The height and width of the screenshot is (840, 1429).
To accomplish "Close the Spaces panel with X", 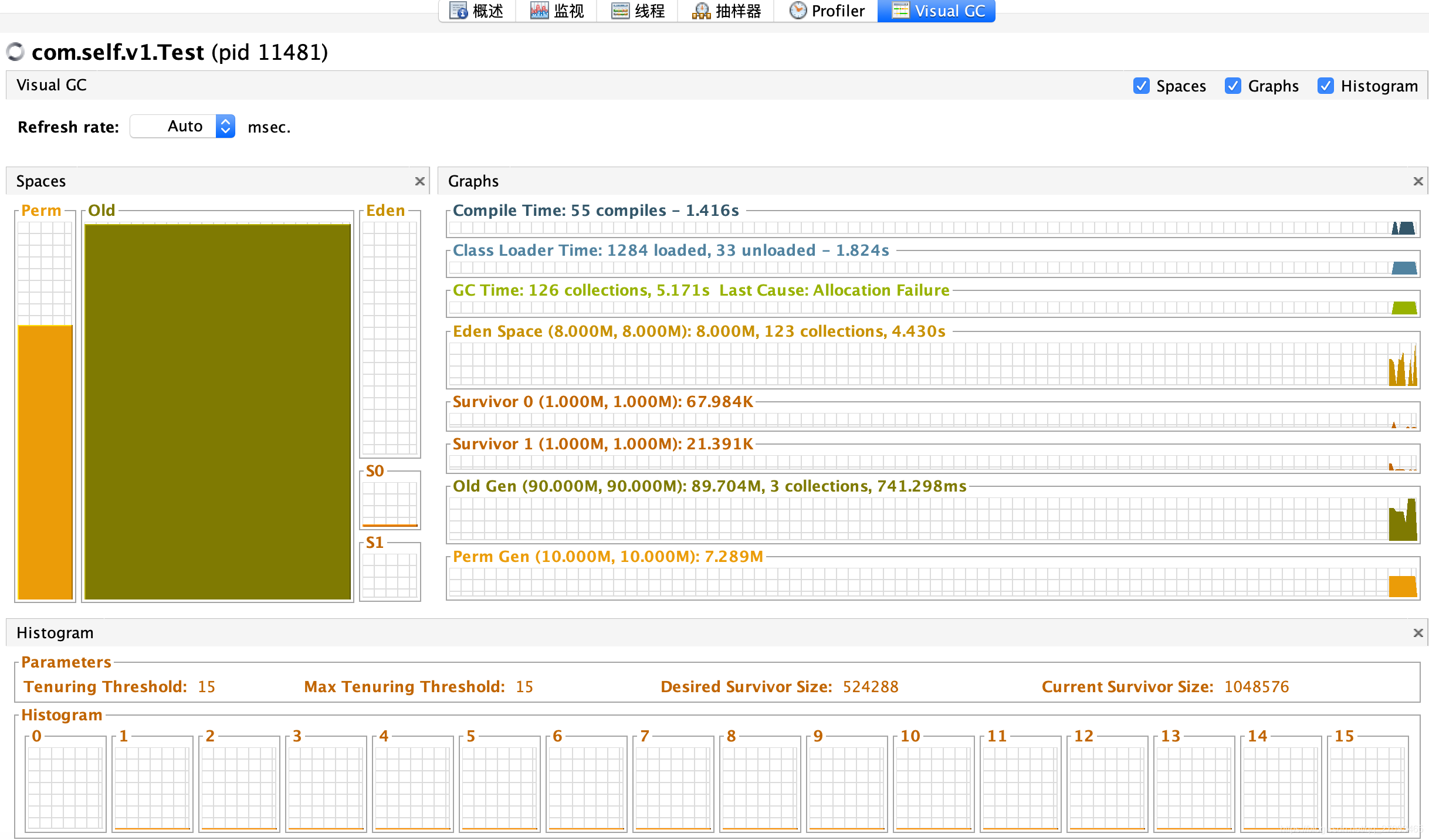I will [x=419, y=181].
